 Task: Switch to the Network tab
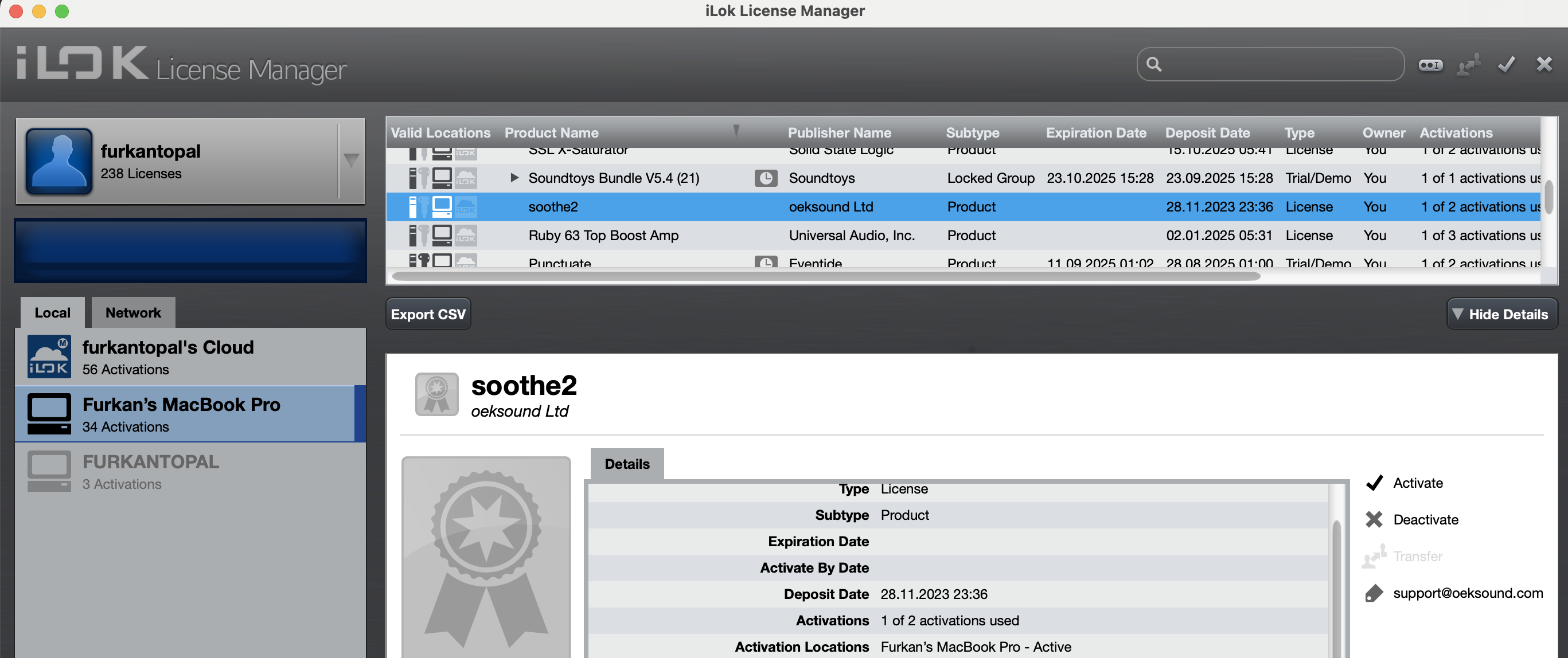point(132,312)
